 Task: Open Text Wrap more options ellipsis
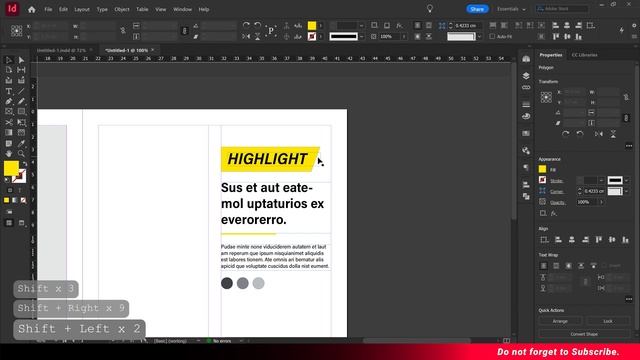pyautogui.click(x=629, y=299)
